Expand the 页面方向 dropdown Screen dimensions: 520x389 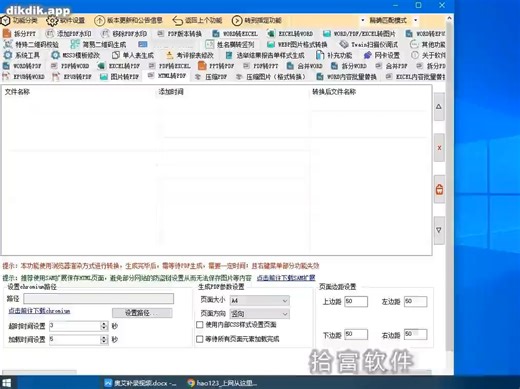260,314
